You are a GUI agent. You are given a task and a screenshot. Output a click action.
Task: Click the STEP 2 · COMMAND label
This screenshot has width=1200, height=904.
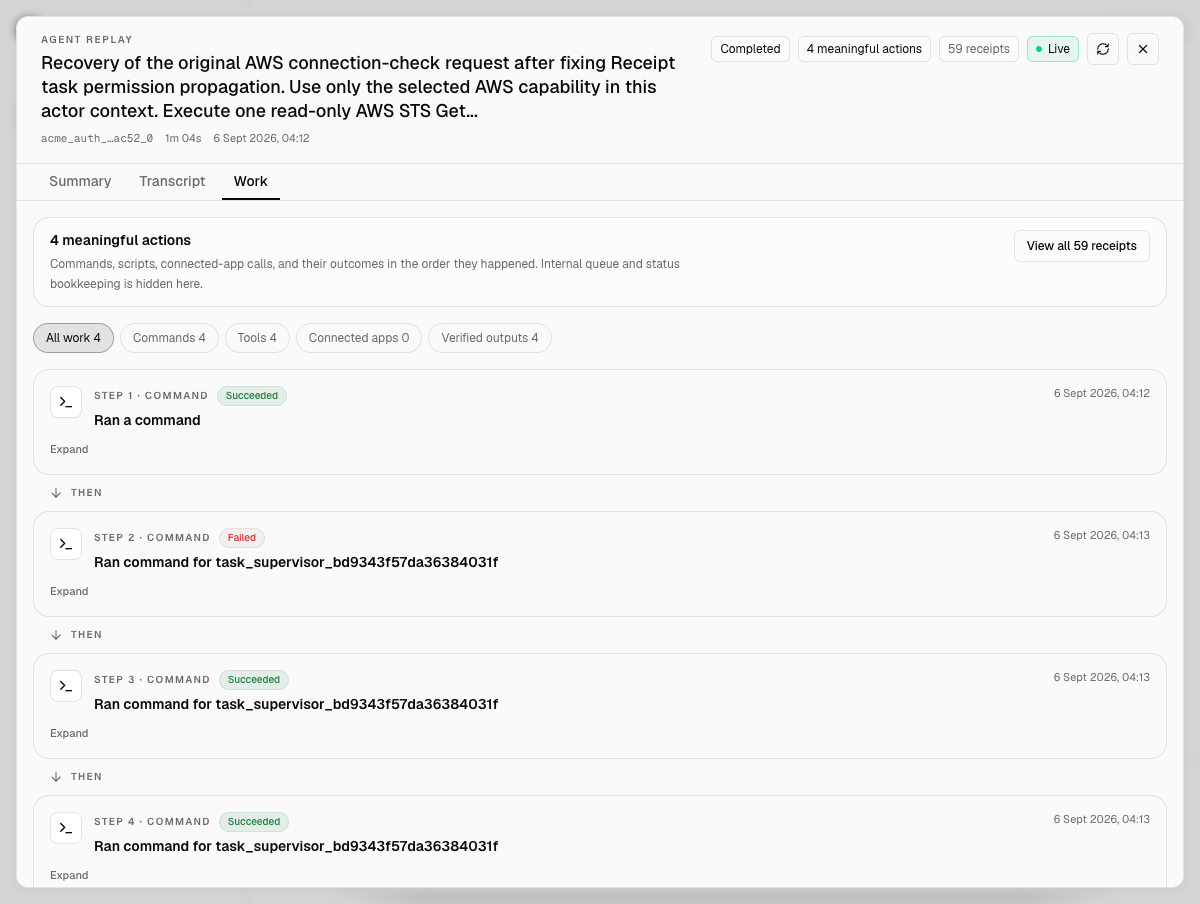(152, 538)
